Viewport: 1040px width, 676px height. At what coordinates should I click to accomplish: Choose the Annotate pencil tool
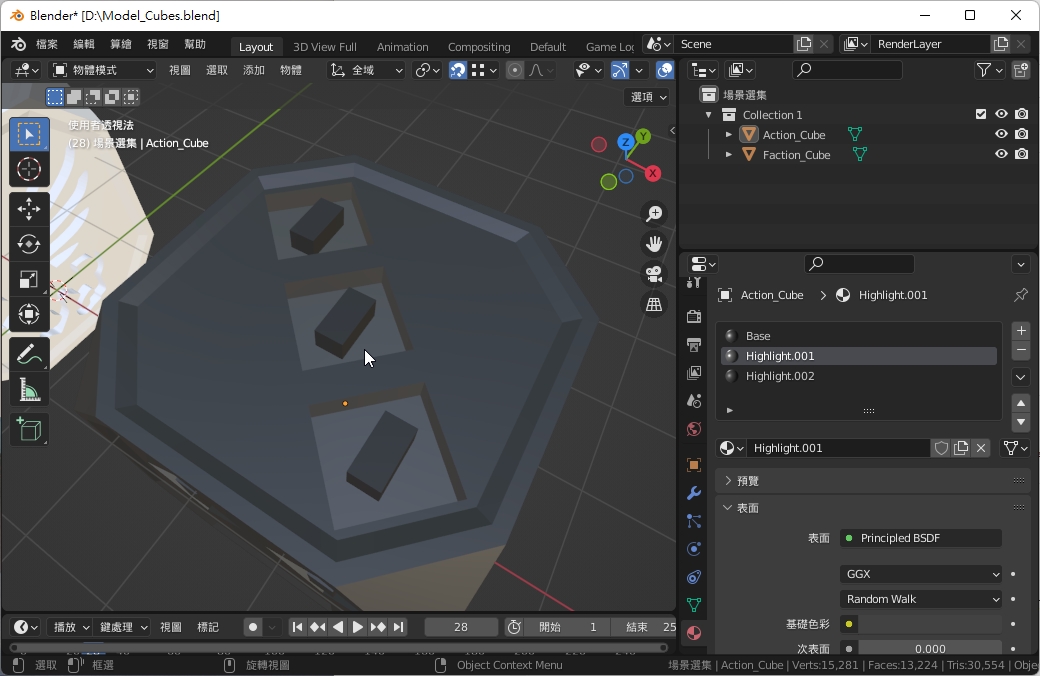point(29,354)
